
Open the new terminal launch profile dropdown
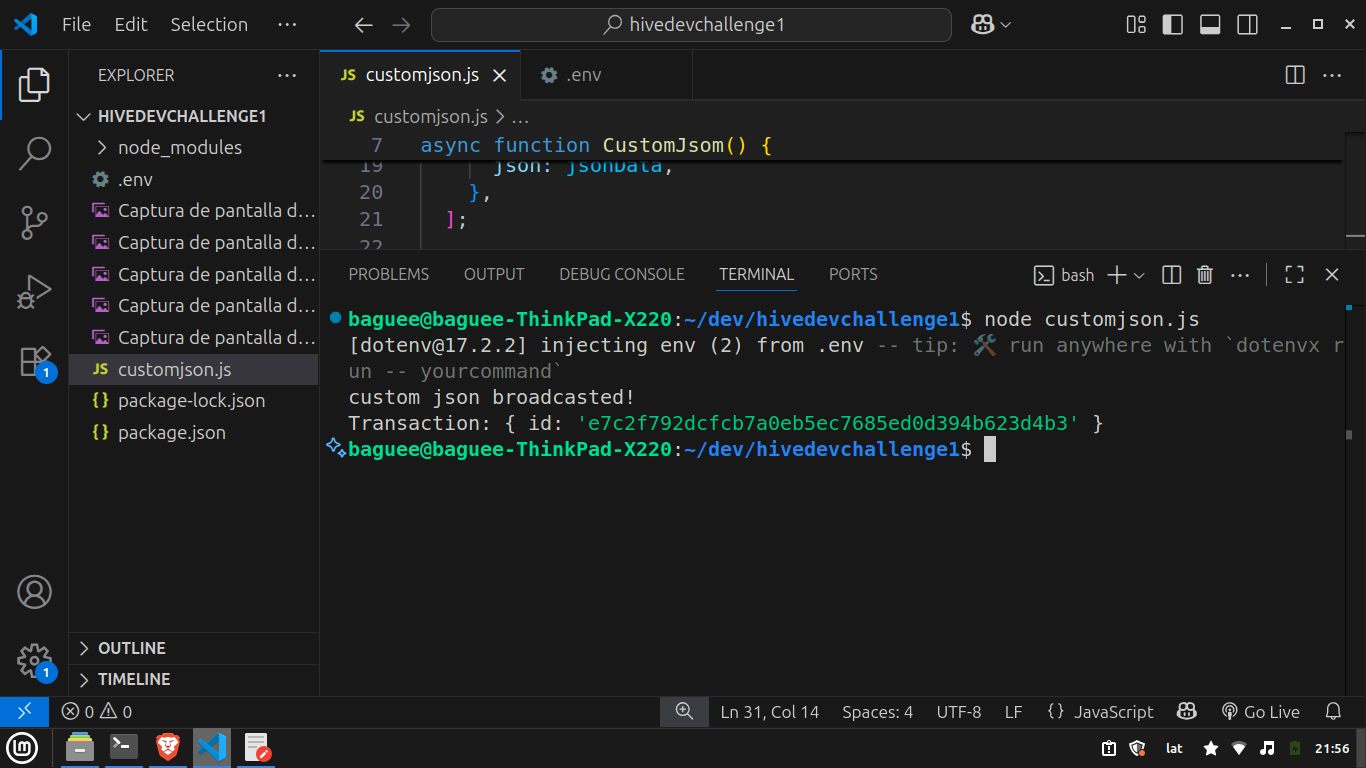pos(1139,275)
